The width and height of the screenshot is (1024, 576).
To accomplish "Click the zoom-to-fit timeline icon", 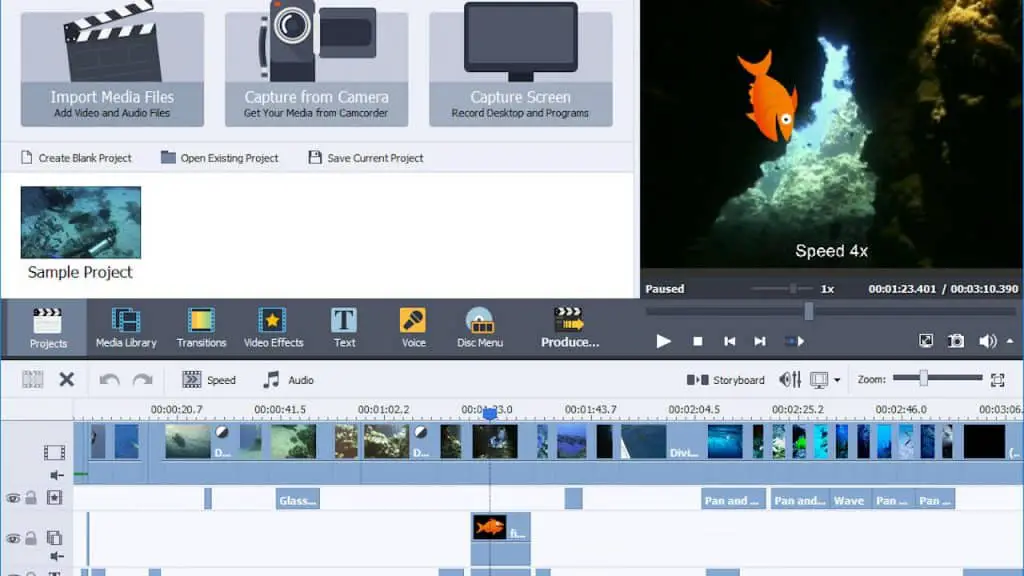I will (x=997, y=379).
